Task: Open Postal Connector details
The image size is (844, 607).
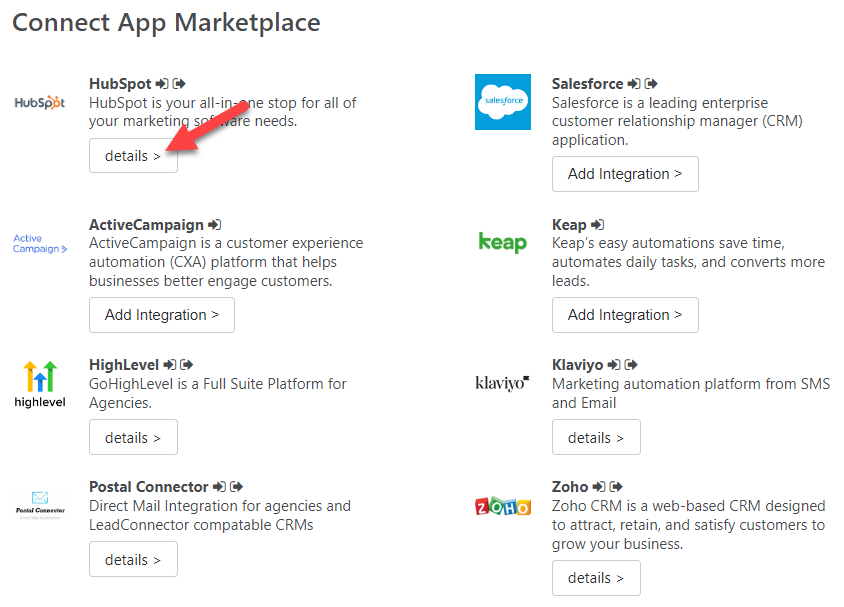Action: click(133, 560)
